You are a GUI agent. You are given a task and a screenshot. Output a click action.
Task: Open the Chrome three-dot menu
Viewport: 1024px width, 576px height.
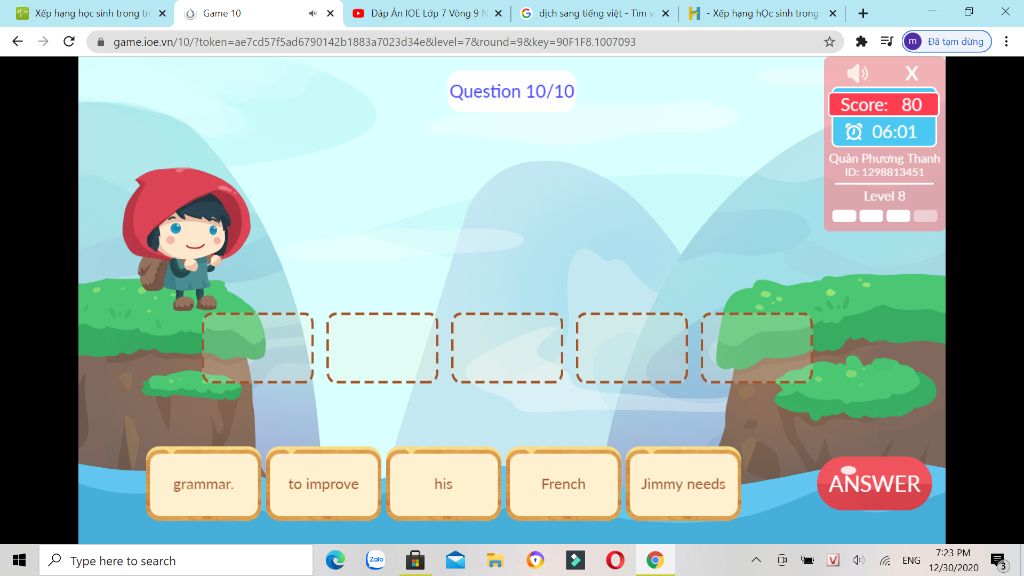(x=1006, y=41)
